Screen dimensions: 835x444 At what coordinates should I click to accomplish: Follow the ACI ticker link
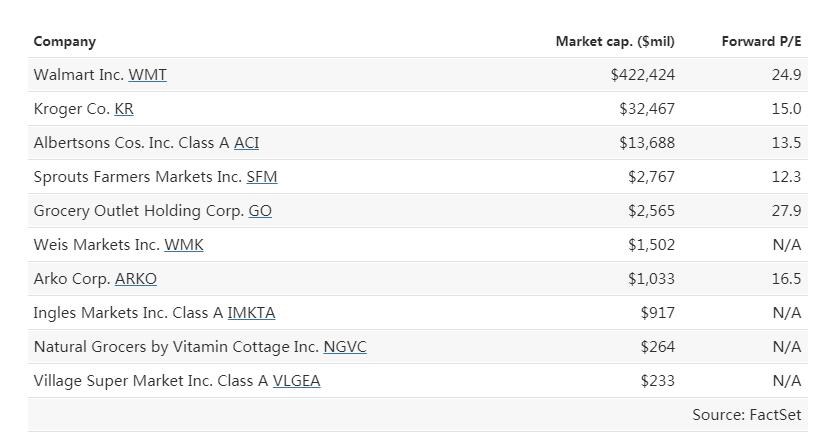[247, 143]
